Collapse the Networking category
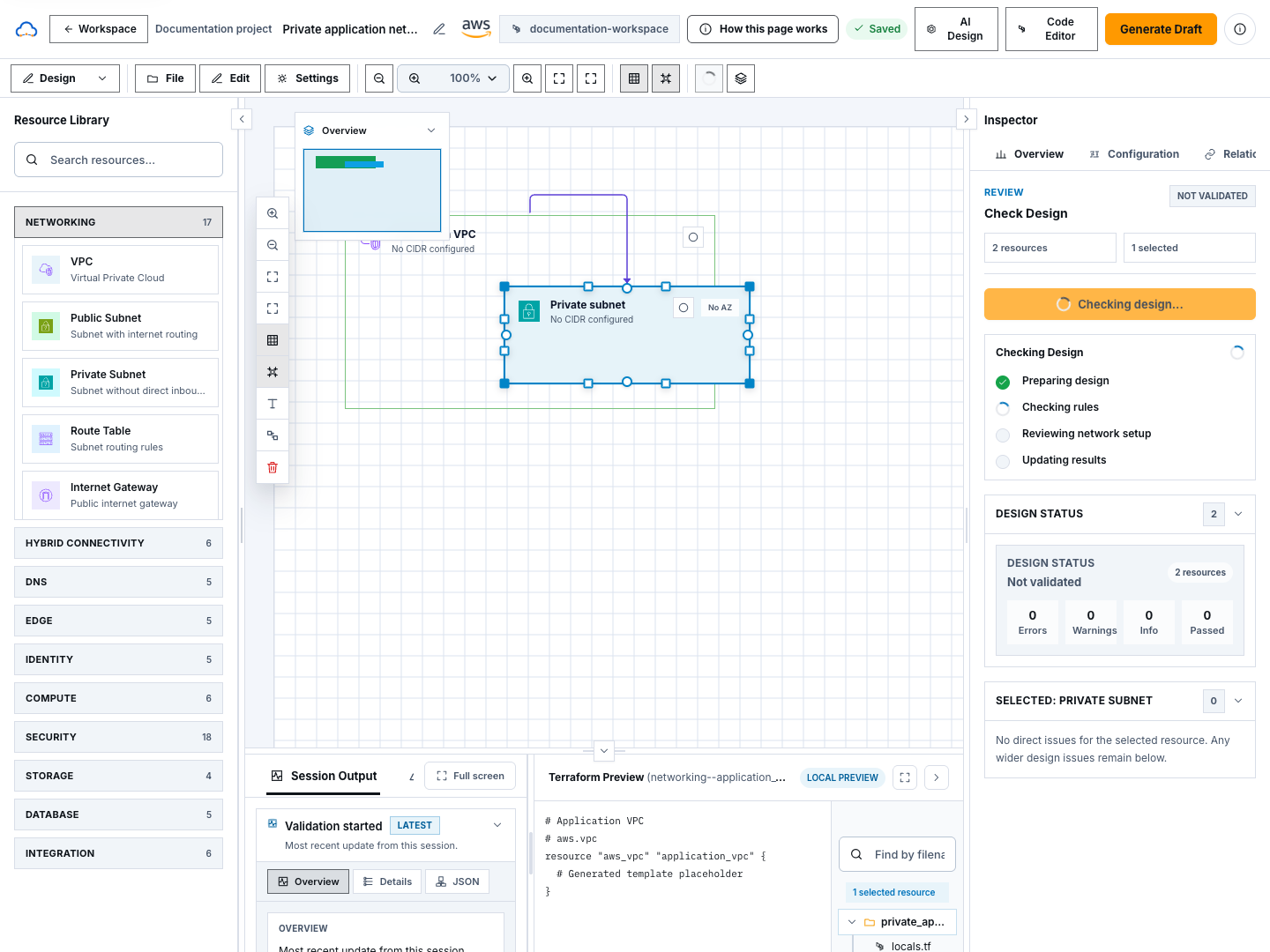The width and height of the screenshot is (1270, 952). (118, 222)
